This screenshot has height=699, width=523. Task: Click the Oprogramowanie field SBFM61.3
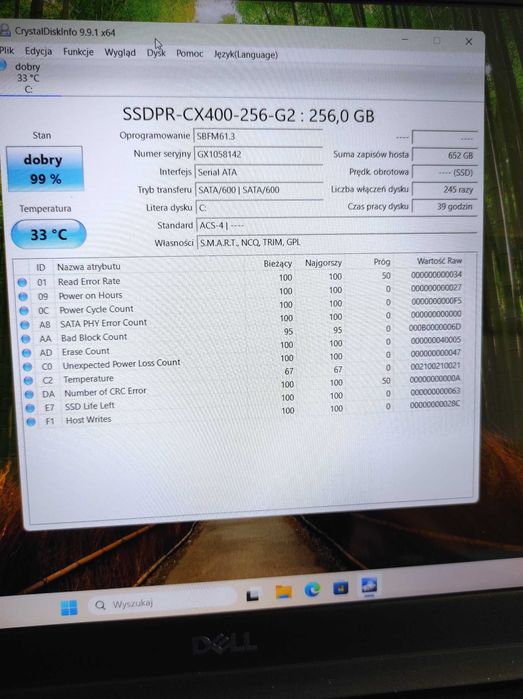point(258,136)
